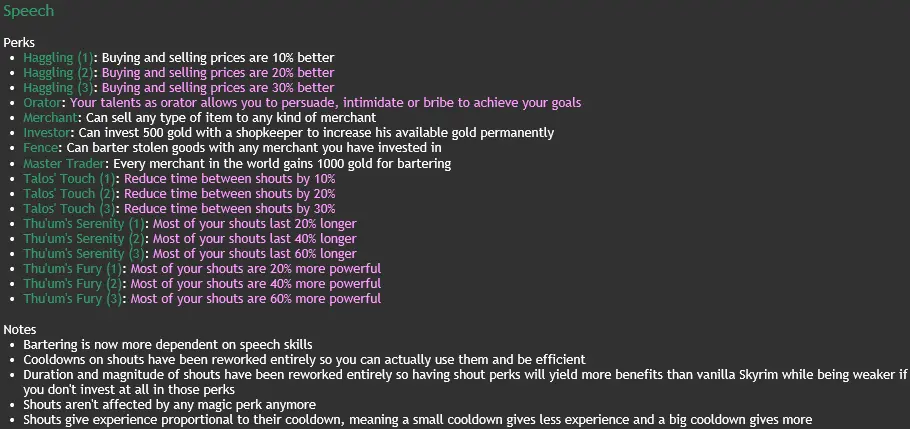Click the Merchant perk name
The width and height of the screenshot is (910, 429).
pyautogui.click(x=50, y=118)
